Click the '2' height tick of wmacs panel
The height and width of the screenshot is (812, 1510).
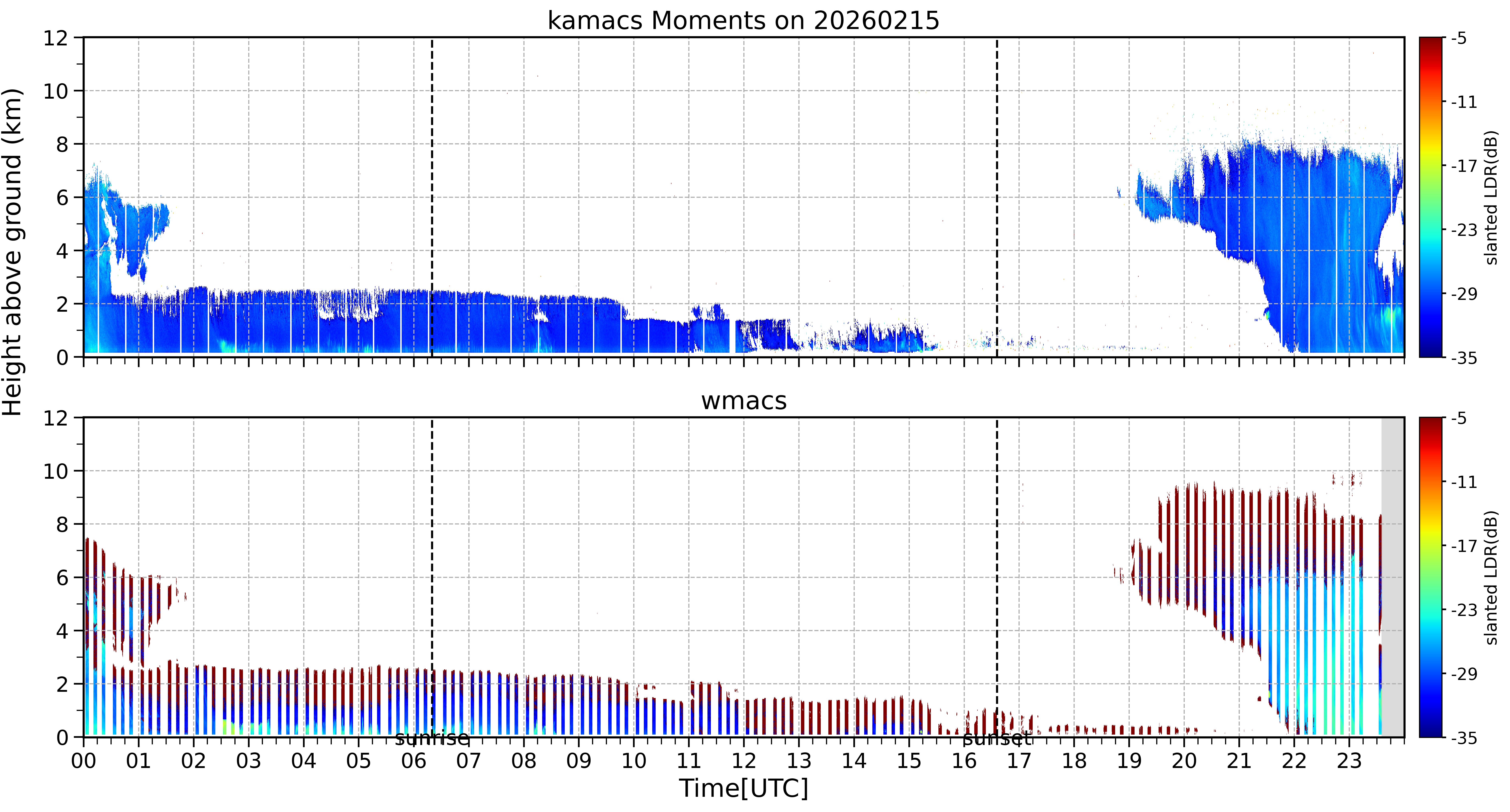(x=62, y=684)
